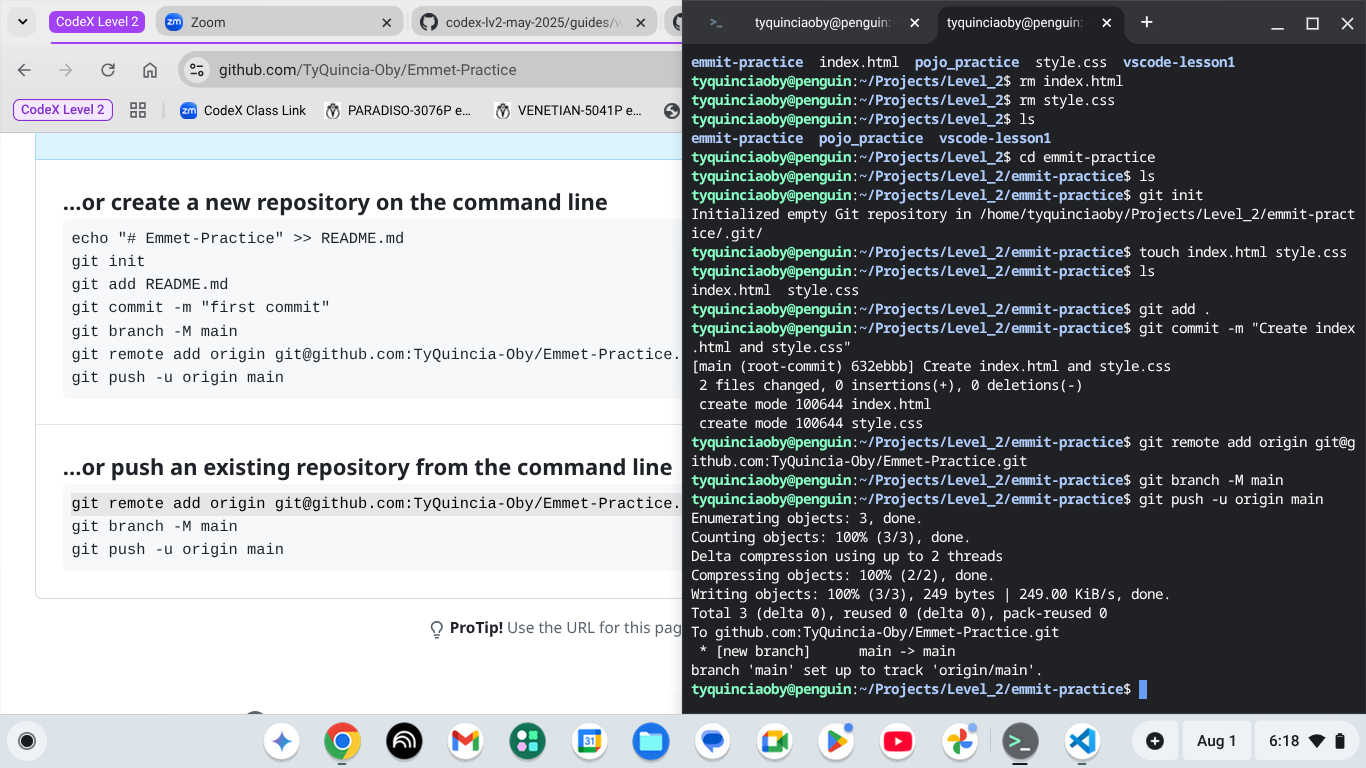Open the Files app from the shelf
Image resolution: width=1366 pixels, height=768 pixels.
click(x=651, y=741)
